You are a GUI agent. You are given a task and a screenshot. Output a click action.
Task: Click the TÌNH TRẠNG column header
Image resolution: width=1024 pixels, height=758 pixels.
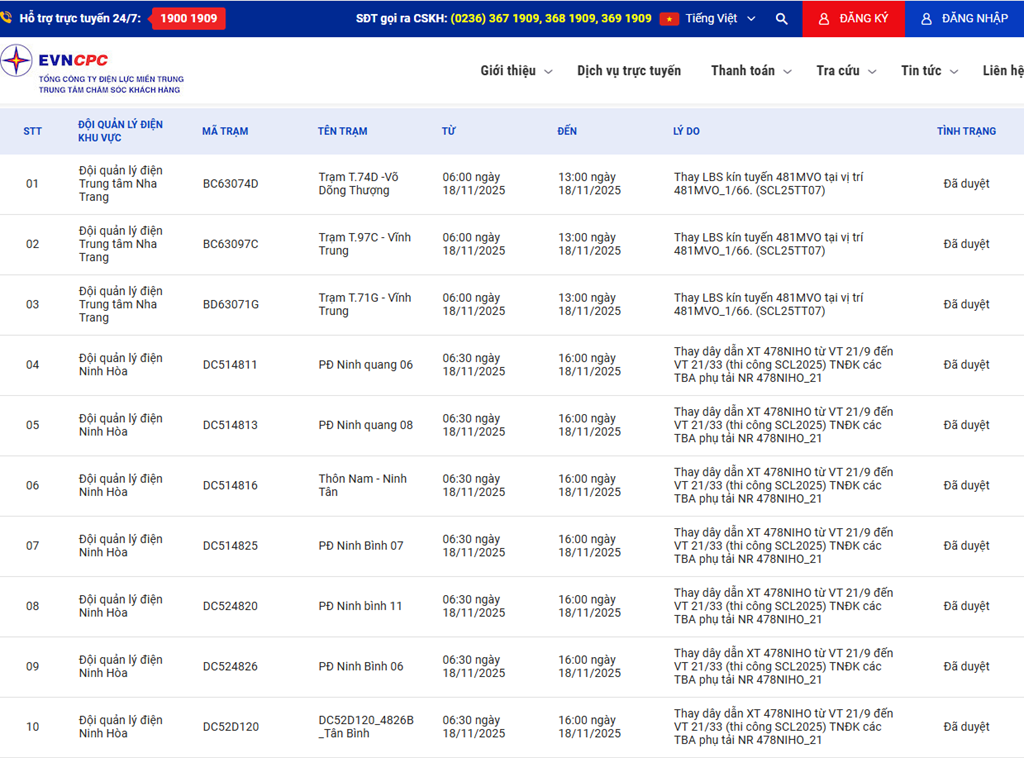(966, 131)
